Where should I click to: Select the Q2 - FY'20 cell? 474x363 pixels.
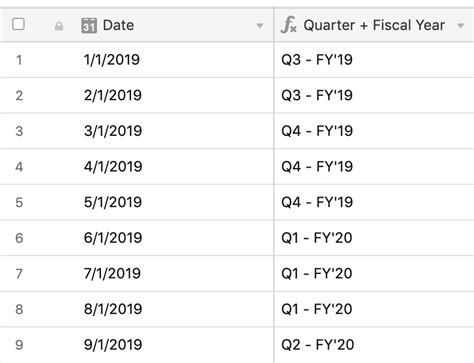[x=374, y=345]
